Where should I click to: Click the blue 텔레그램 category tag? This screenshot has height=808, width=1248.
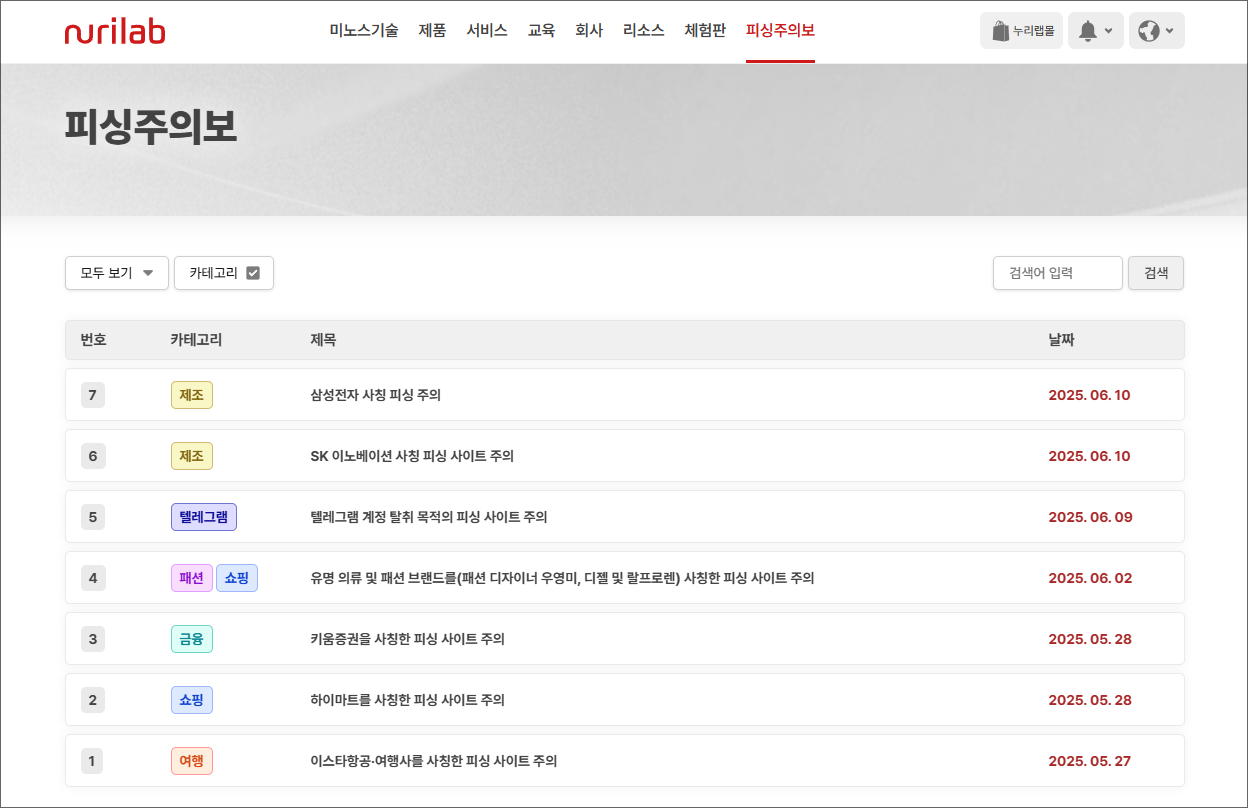(203, 517)
